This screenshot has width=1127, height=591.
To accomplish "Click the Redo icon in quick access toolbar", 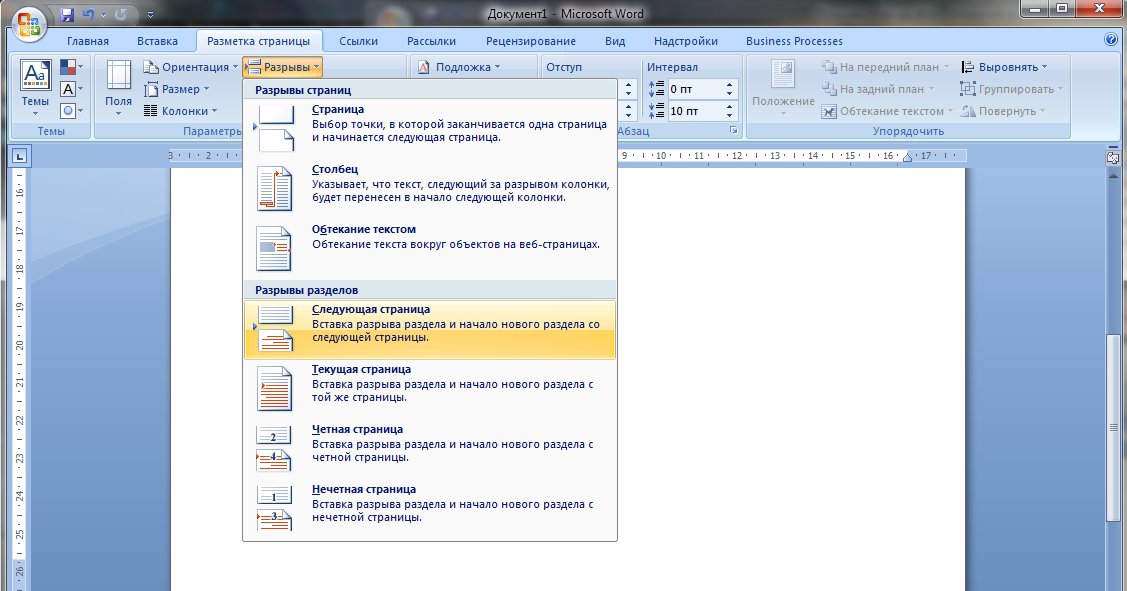I will click(121, 14).
